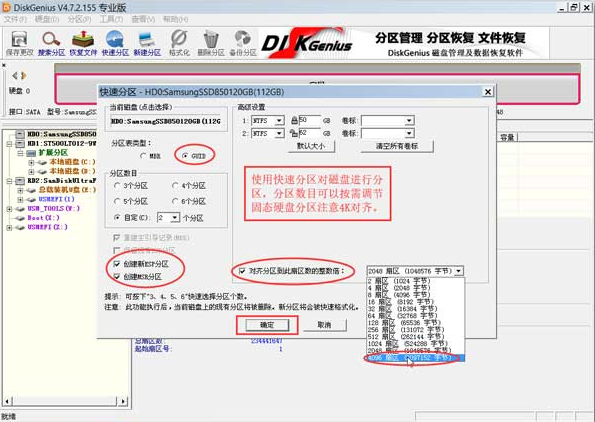
Task: Toggle 创建MSR分区 checkbox
Action: point(117,276)
